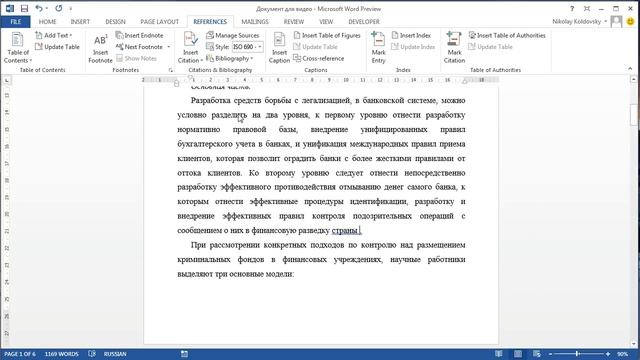Click 1169 WORDS word count
Screen dimensions: 640x360
62,354
